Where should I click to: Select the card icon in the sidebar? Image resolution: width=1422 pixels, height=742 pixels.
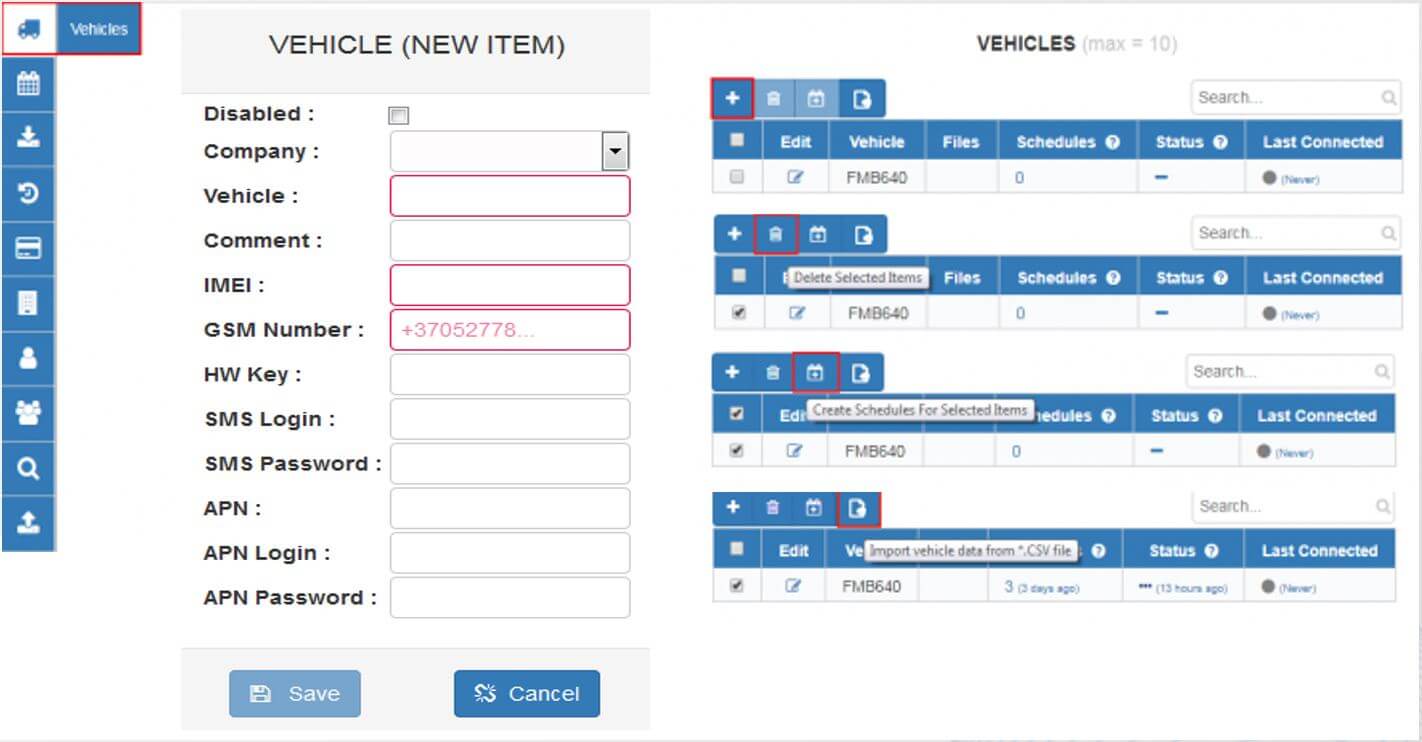pos(28,247)
